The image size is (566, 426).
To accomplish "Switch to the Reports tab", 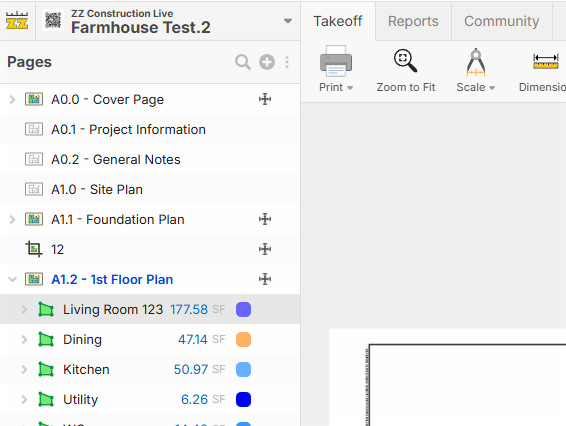I will click(413, 21).
